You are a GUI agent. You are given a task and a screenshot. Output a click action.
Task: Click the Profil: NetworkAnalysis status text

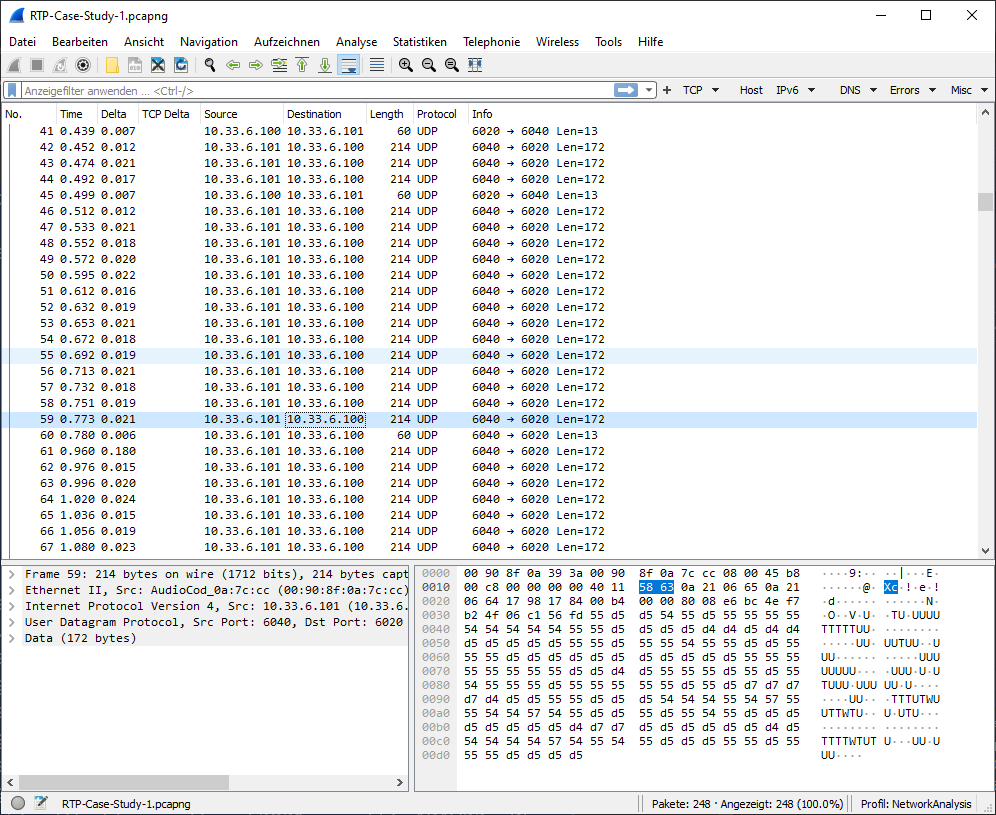pyautogui.click(x=916, y=804)
